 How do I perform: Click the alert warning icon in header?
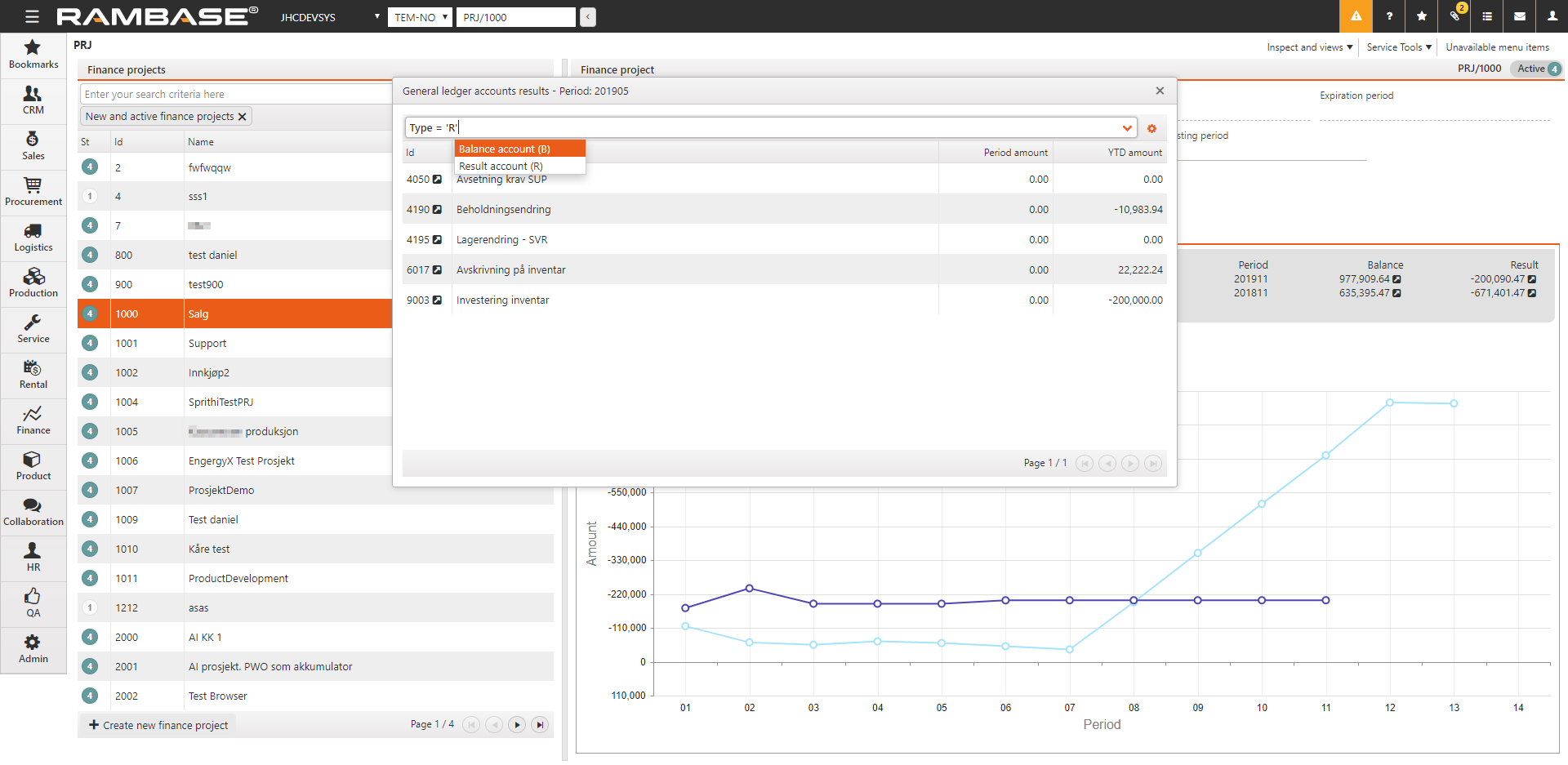coord(1356,16)
